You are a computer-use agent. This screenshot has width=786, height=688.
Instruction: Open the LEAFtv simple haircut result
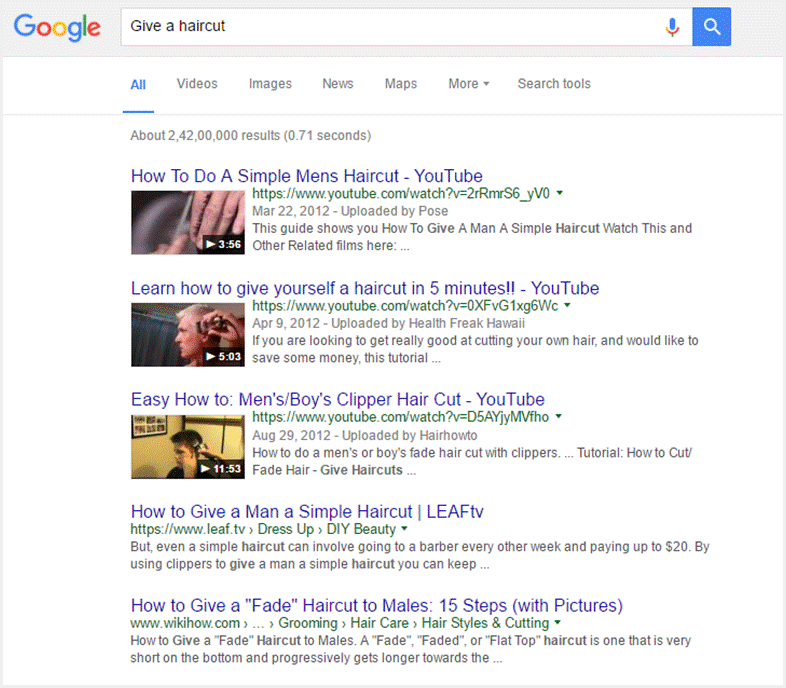pos(307,512)
